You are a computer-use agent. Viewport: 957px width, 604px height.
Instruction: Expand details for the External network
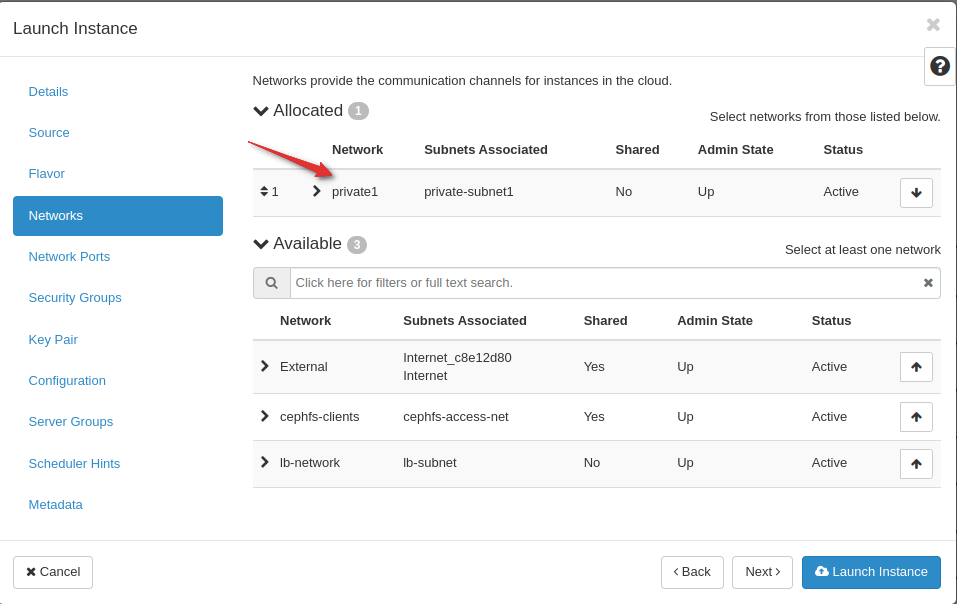pos(265,366)
